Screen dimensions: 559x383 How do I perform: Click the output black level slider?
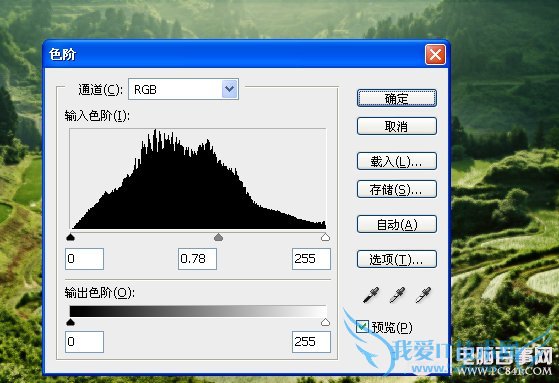point(71,322)
